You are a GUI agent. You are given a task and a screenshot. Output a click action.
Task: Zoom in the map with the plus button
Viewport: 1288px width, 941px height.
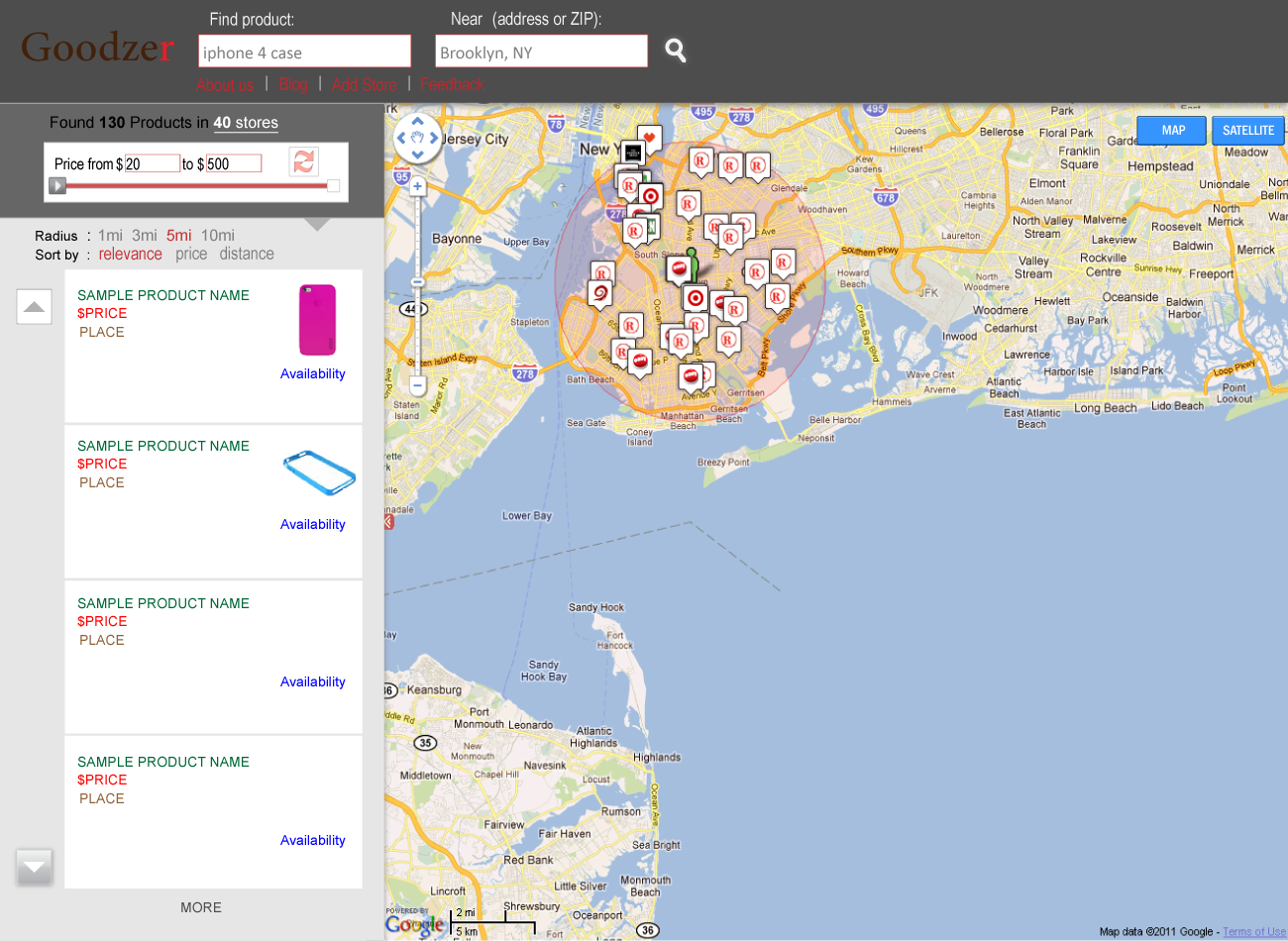point(417,186)
